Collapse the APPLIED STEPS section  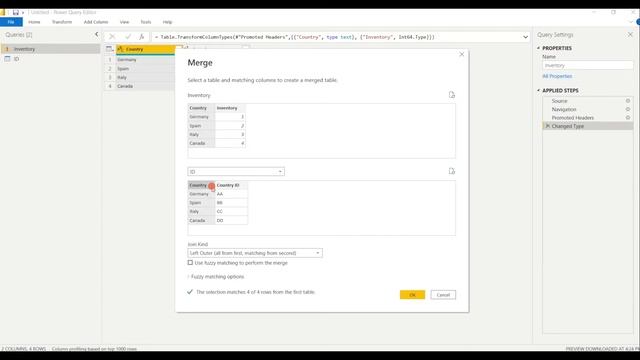coord(538,91)
